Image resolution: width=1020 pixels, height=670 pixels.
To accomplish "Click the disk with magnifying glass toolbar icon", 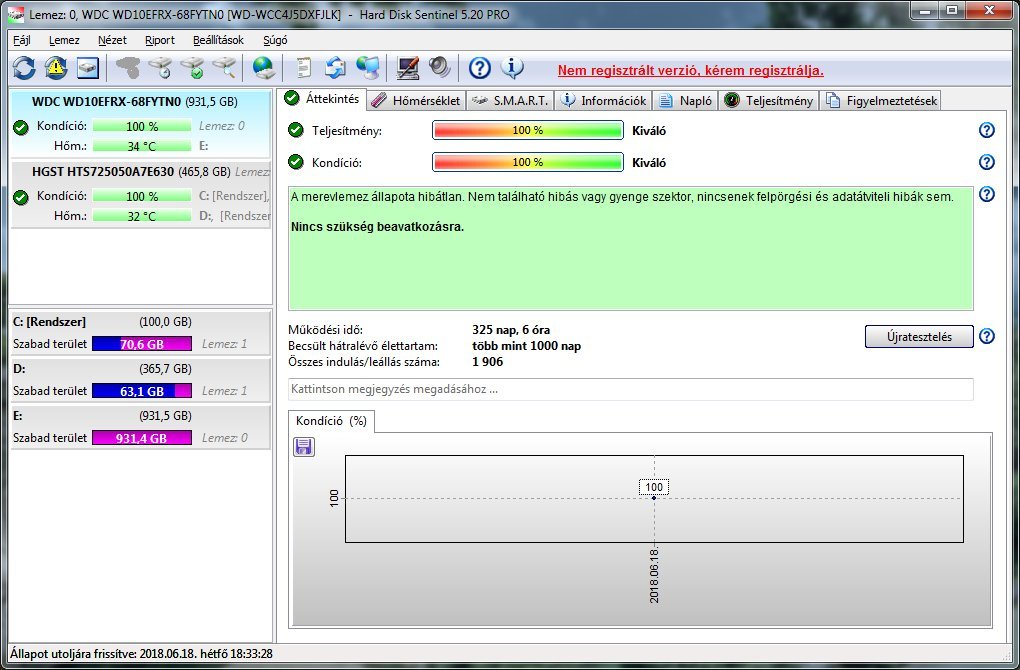I will pos(224,68).
